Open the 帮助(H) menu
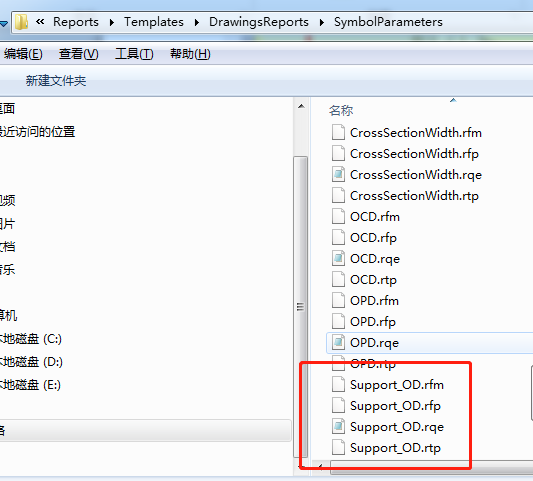Screen dimensions: 533x481 (x=190, y=54)
